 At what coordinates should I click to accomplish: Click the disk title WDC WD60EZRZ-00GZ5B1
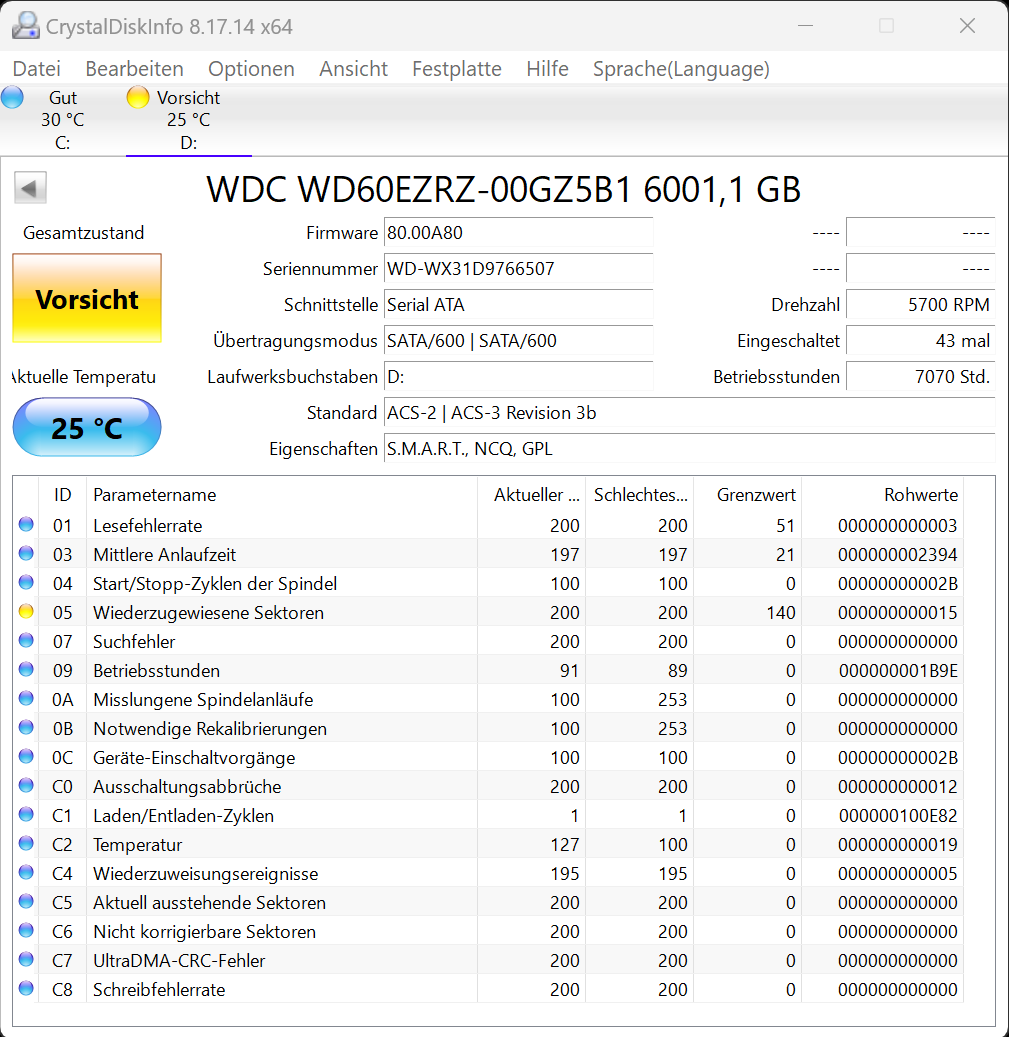504,190
